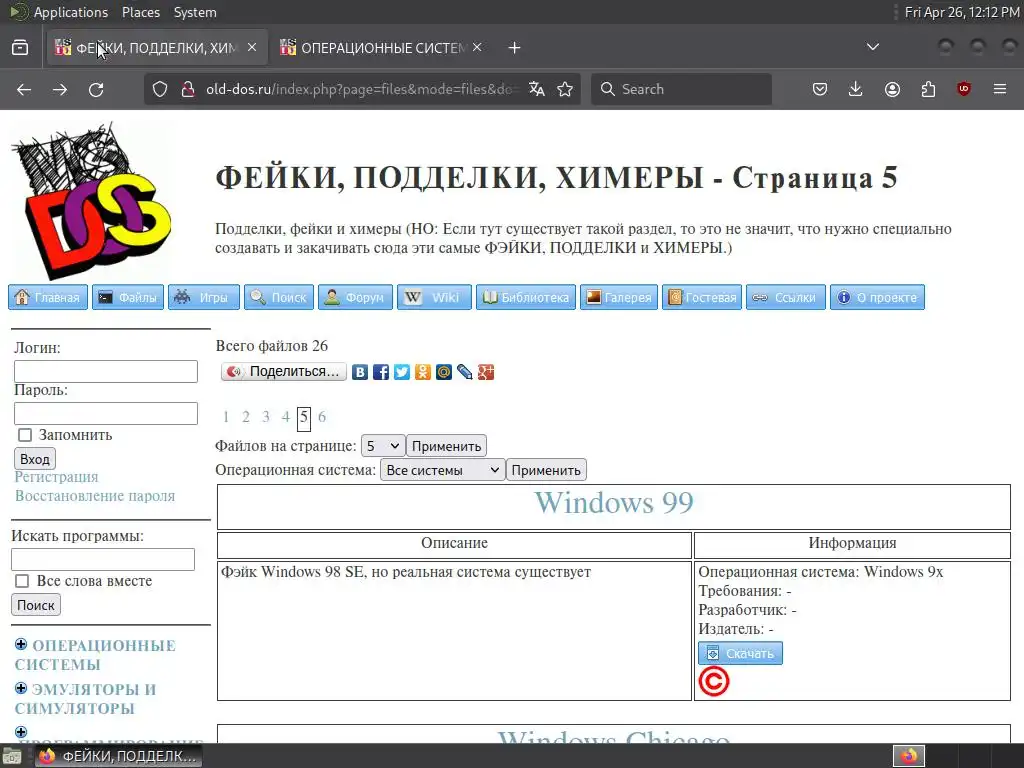Open the Гостевая menu item
The width and height of the screenshot is (1024, 768).
coord(702,297)
